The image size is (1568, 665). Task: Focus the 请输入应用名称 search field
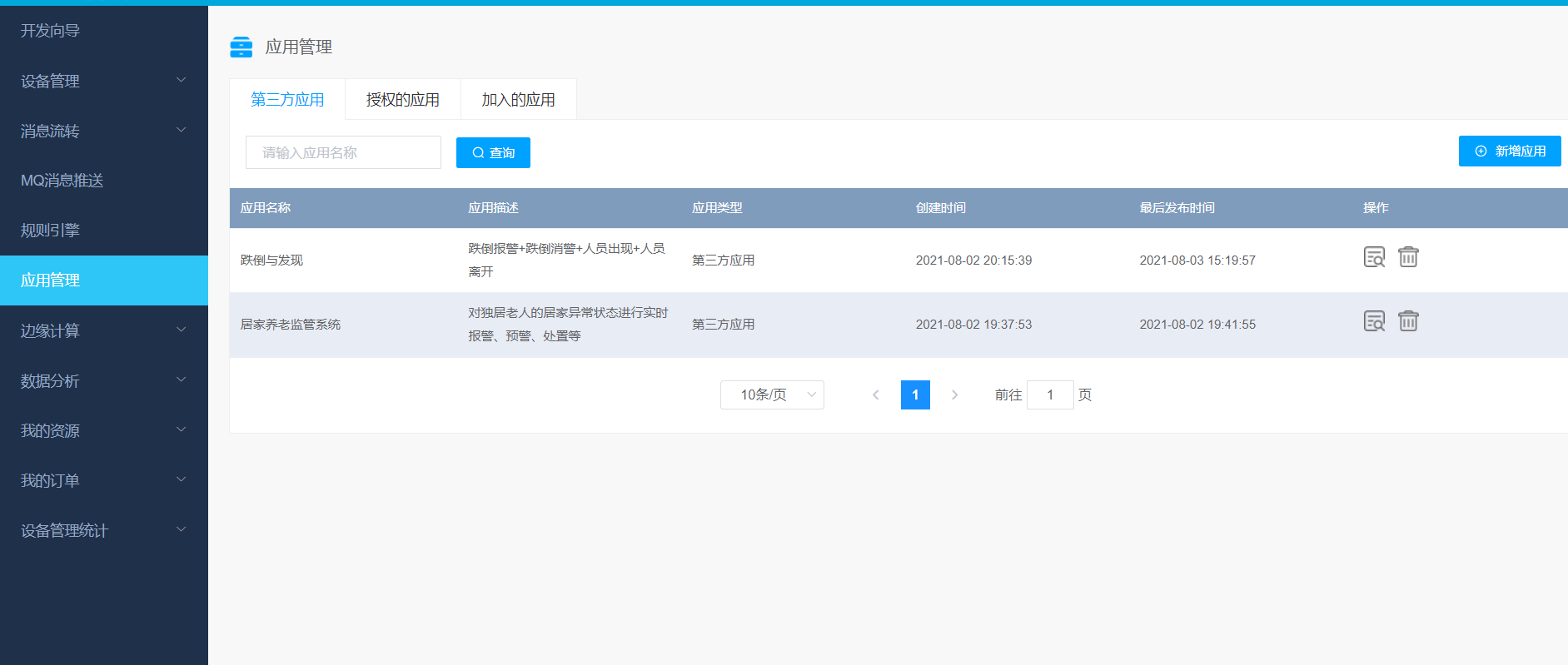(343, 152)
